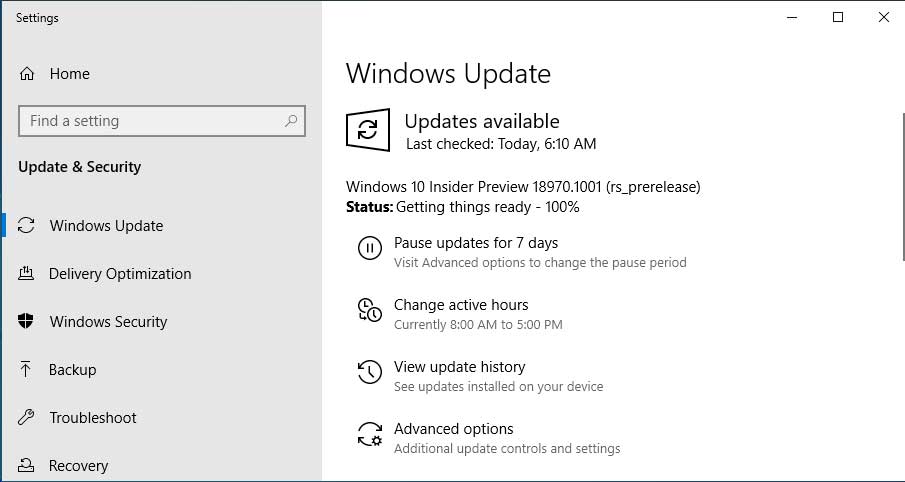Image resolution: width=905 pixels, height=482 pixels.
Task: Click the Delivery Optimization icon
Action: pyautogui.click(x=26, y=273)
